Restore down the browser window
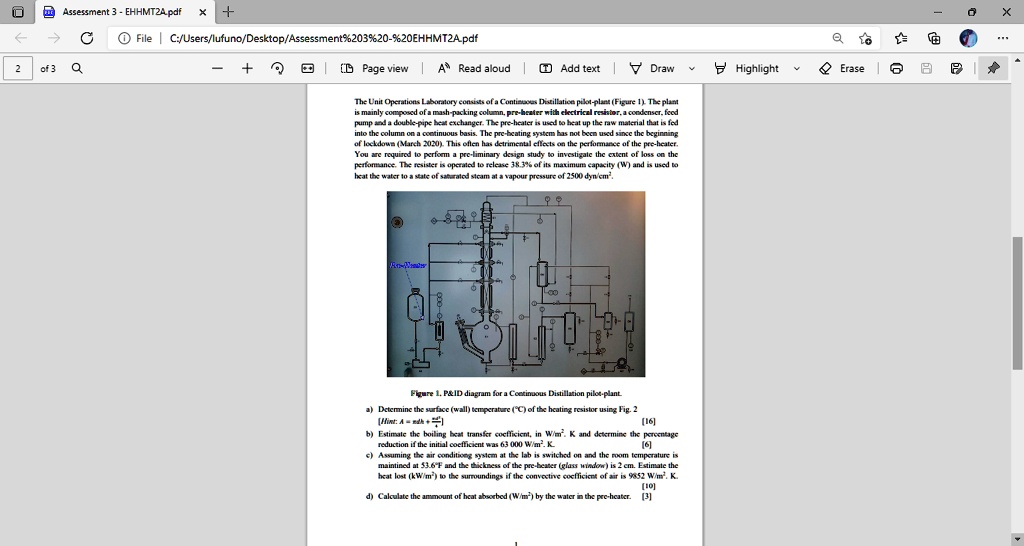Screen dimensions: 1024x546 click(972, 12)
